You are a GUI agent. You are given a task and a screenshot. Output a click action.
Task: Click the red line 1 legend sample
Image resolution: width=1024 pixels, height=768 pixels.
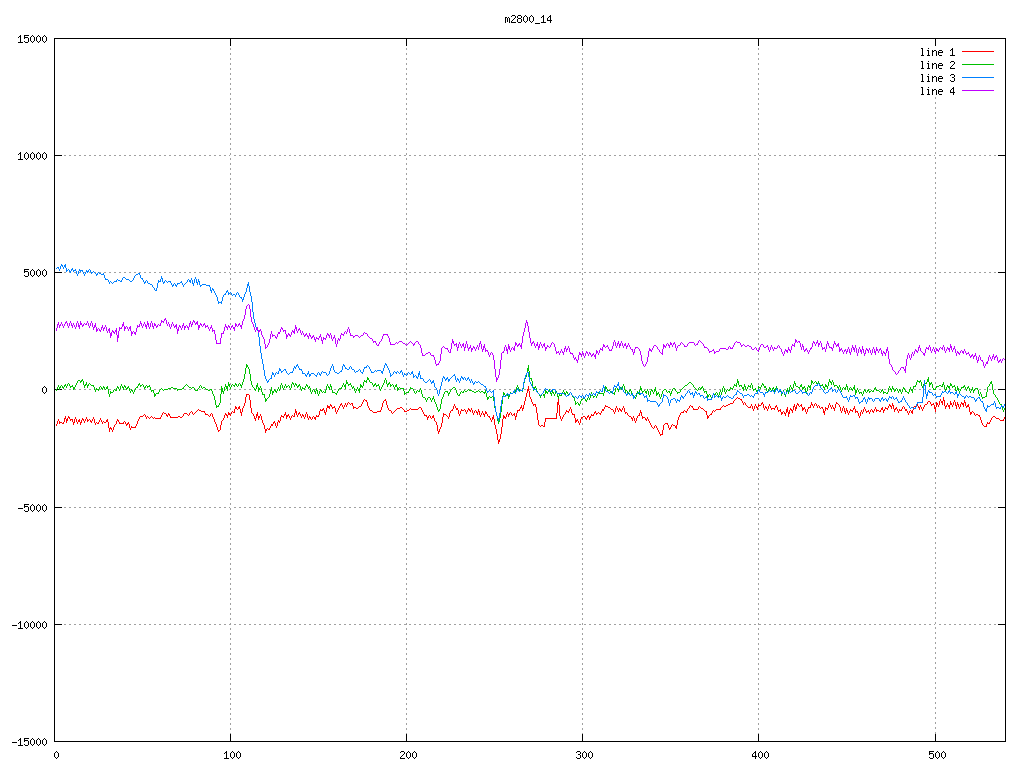tap(978, 52)
